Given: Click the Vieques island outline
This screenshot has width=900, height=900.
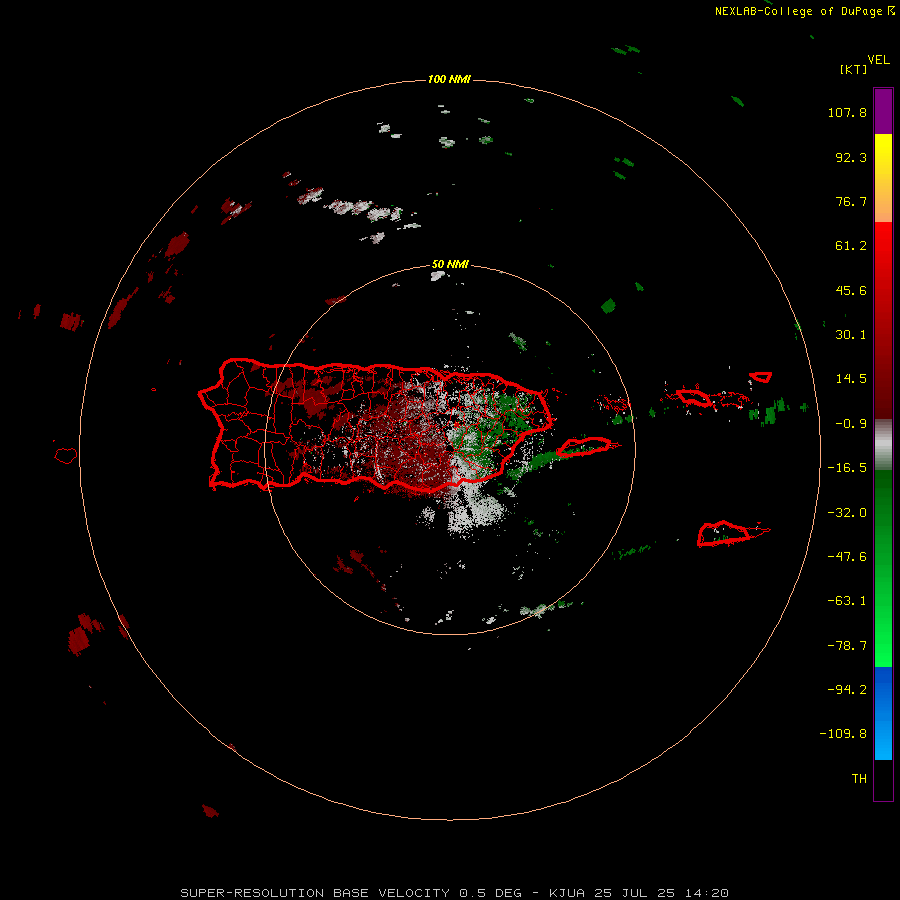Looking at the screenshot, I should (x=583, y=447).
